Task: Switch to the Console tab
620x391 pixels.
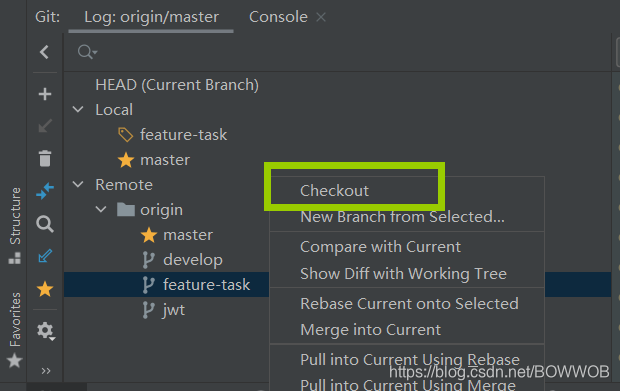Action: tap(278, 17)
